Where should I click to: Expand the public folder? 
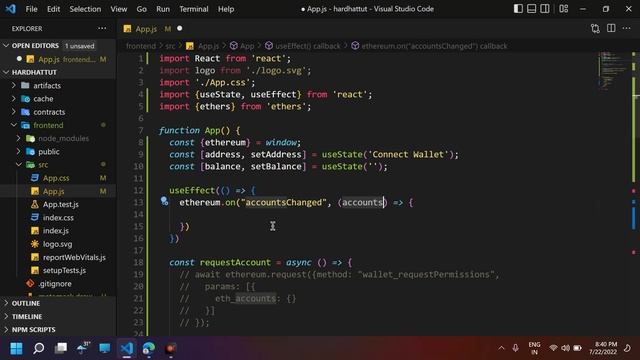pyautogui.click(x=58, y=151)
